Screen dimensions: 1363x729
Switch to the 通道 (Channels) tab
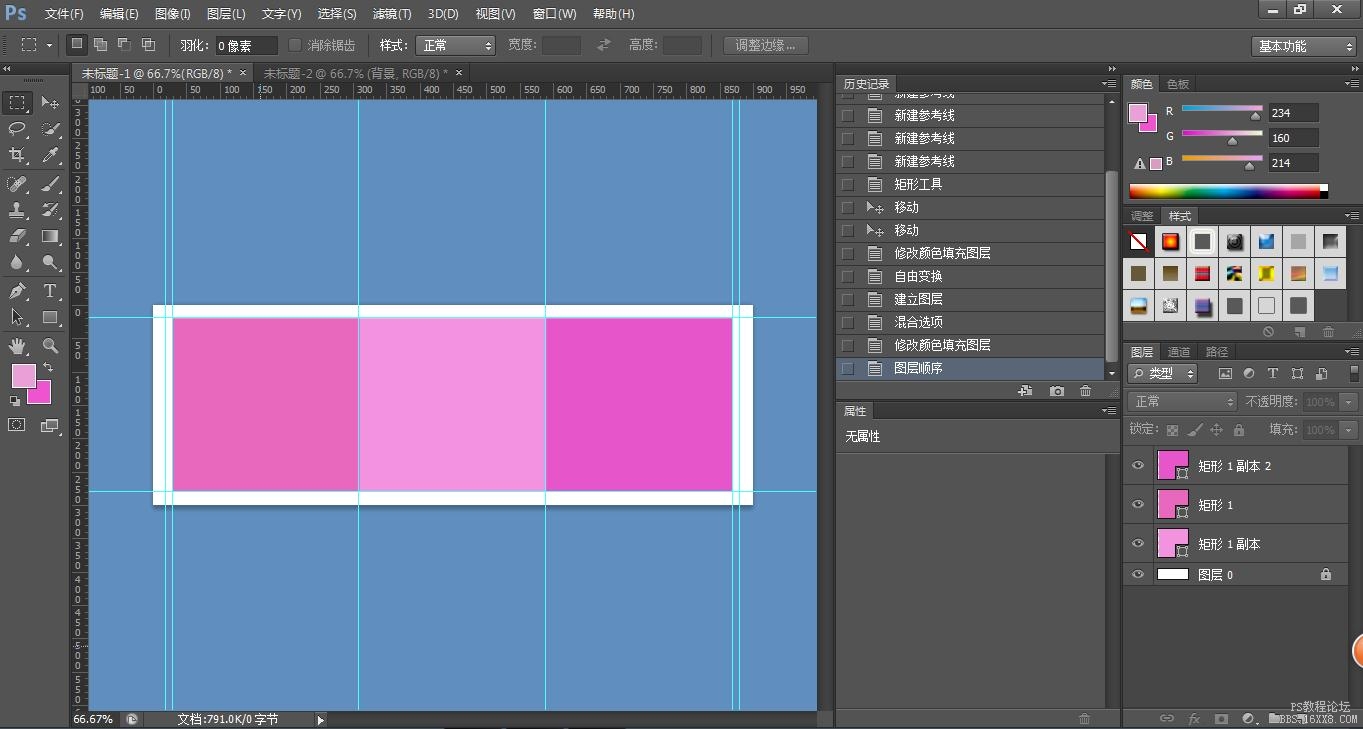pos(1179,352)
